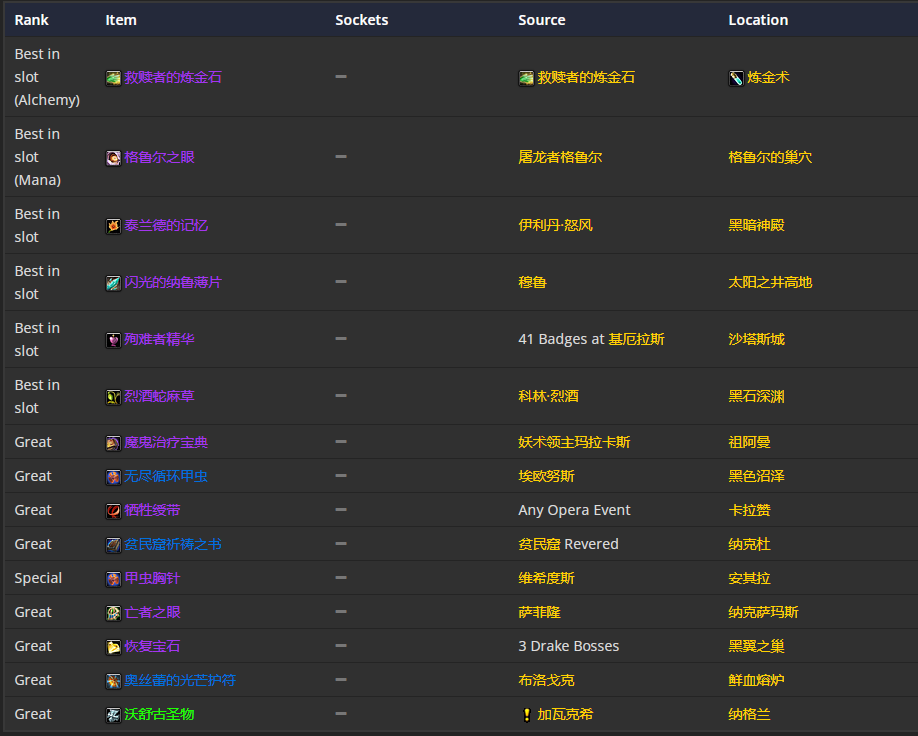Go to the 黑暗神殿 location link
This screenshot has width=918, height=736.
756,225
